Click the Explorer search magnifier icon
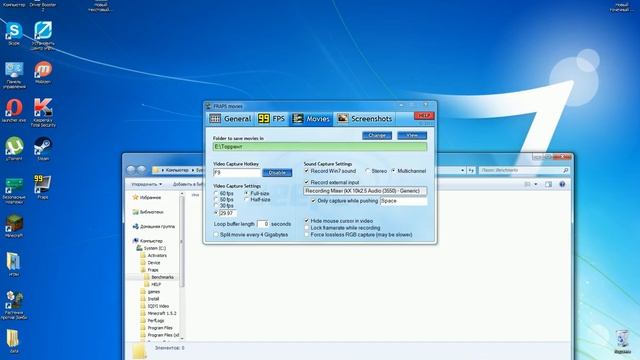The height and width of the screenshot is (360, 640). pyautogui.click(x=565, y=170)
